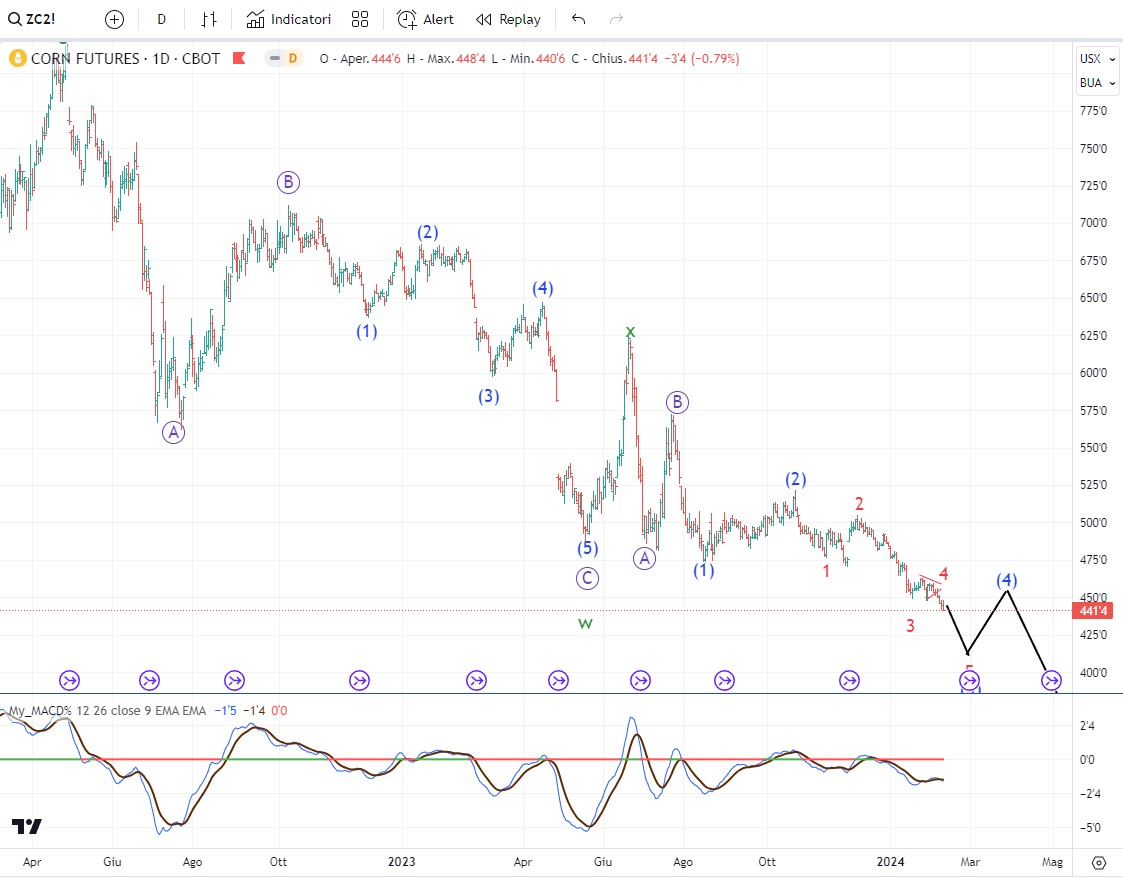
Task: Click the MACD −5'0 axis label
Action: pyautogui.click(x=1089, y=827)
